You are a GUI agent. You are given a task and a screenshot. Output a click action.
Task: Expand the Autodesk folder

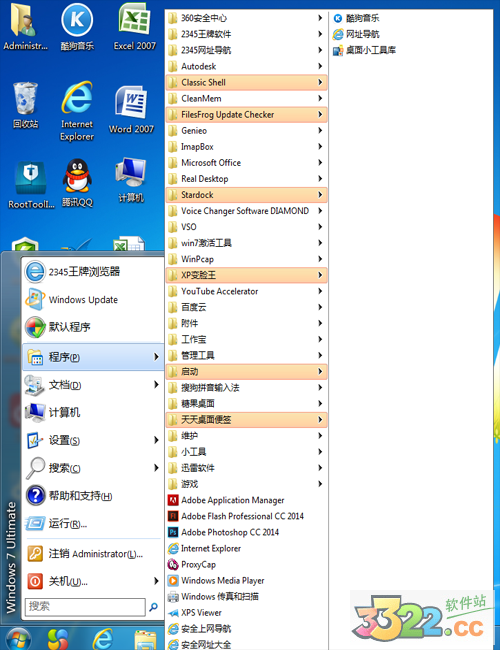247,66
